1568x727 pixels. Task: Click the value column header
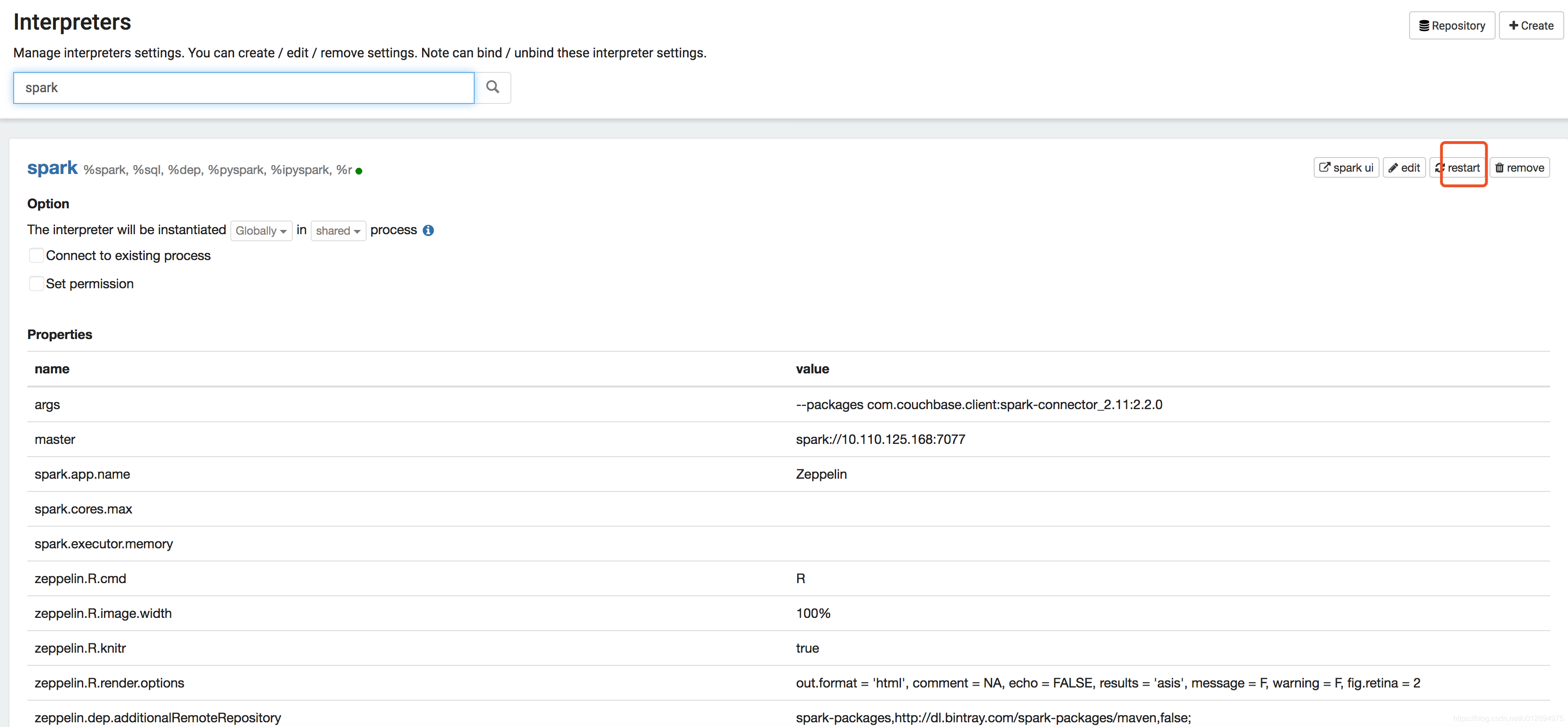[812, 369]
